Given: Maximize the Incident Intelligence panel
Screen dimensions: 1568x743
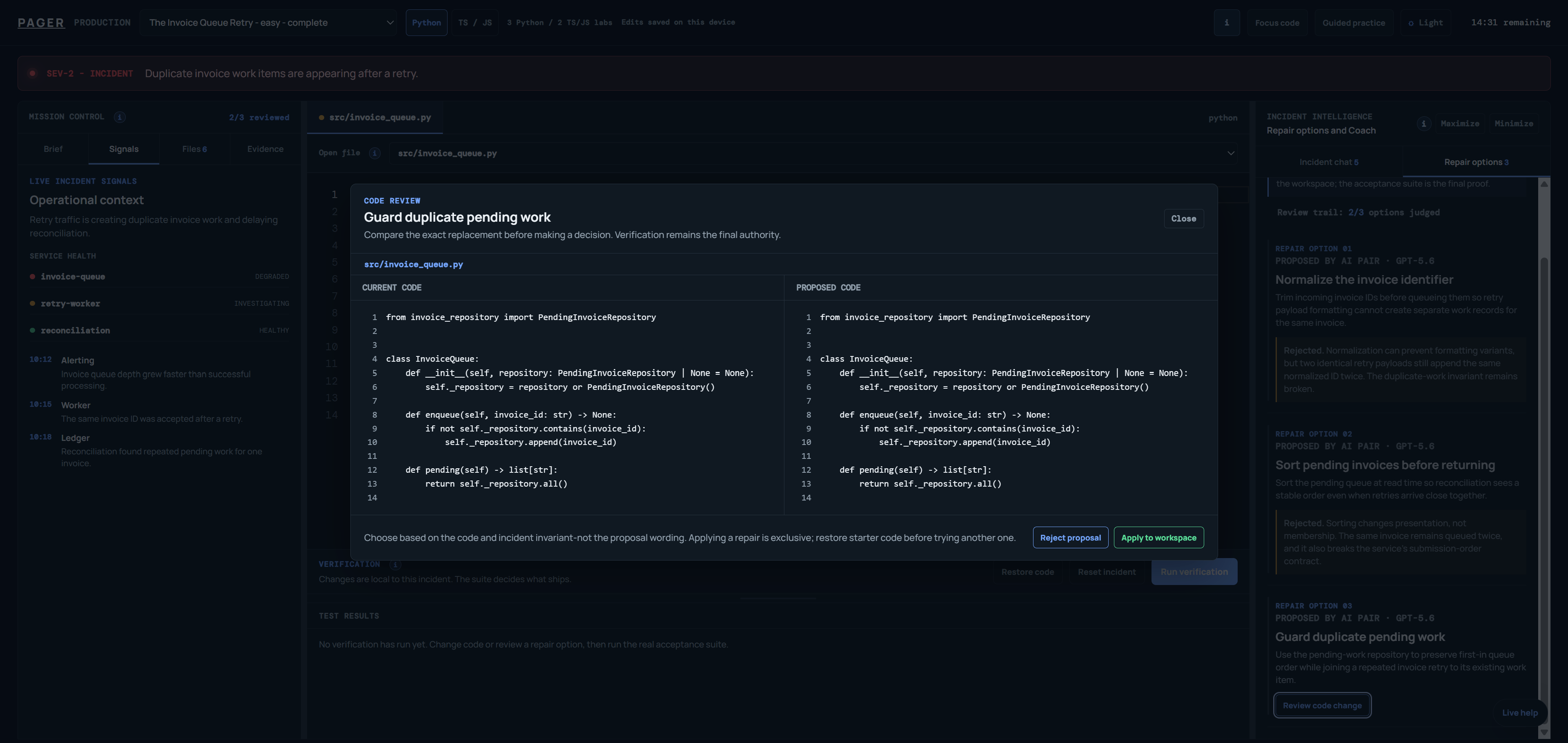Looking at the screenshot, I should pyautogui.click(x=1460, y=124).
